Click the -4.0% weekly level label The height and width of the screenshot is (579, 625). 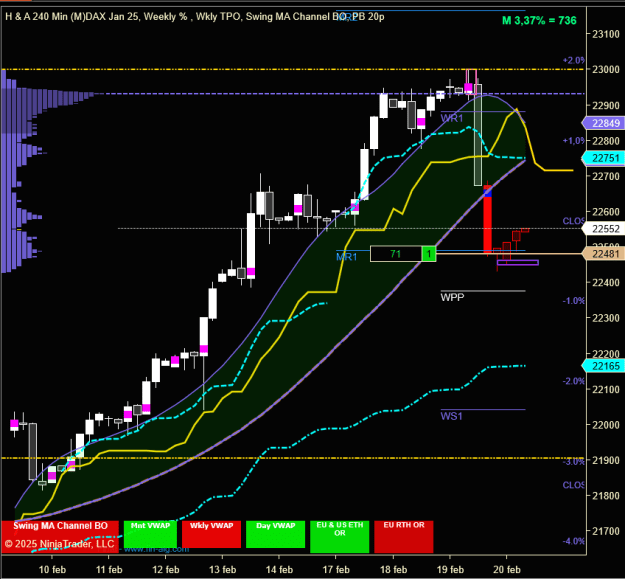tap(573, 541)
